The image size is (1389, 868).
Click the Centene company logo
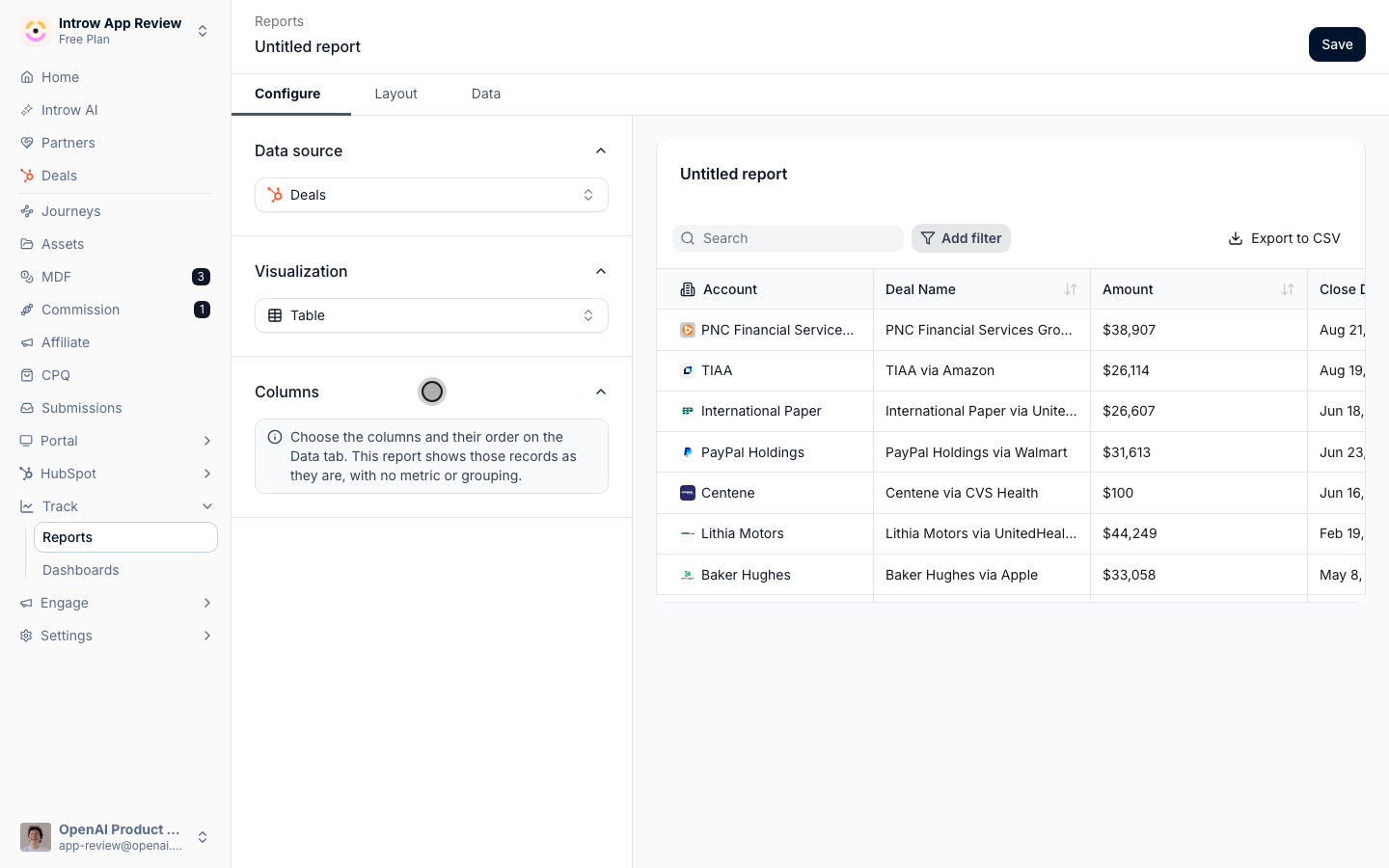[x=688, y=493]
